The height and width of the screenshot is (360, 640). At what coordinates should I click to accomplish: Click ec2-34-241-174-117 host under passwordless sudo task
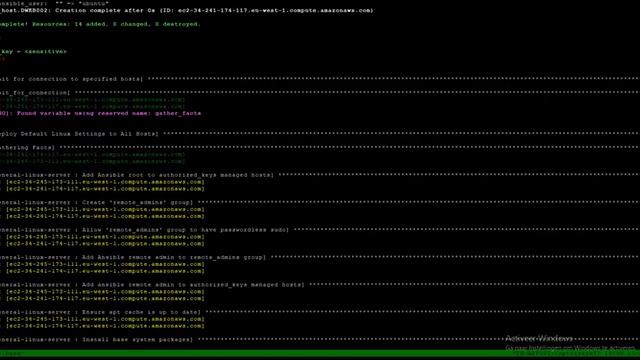(x=105, y=244)
